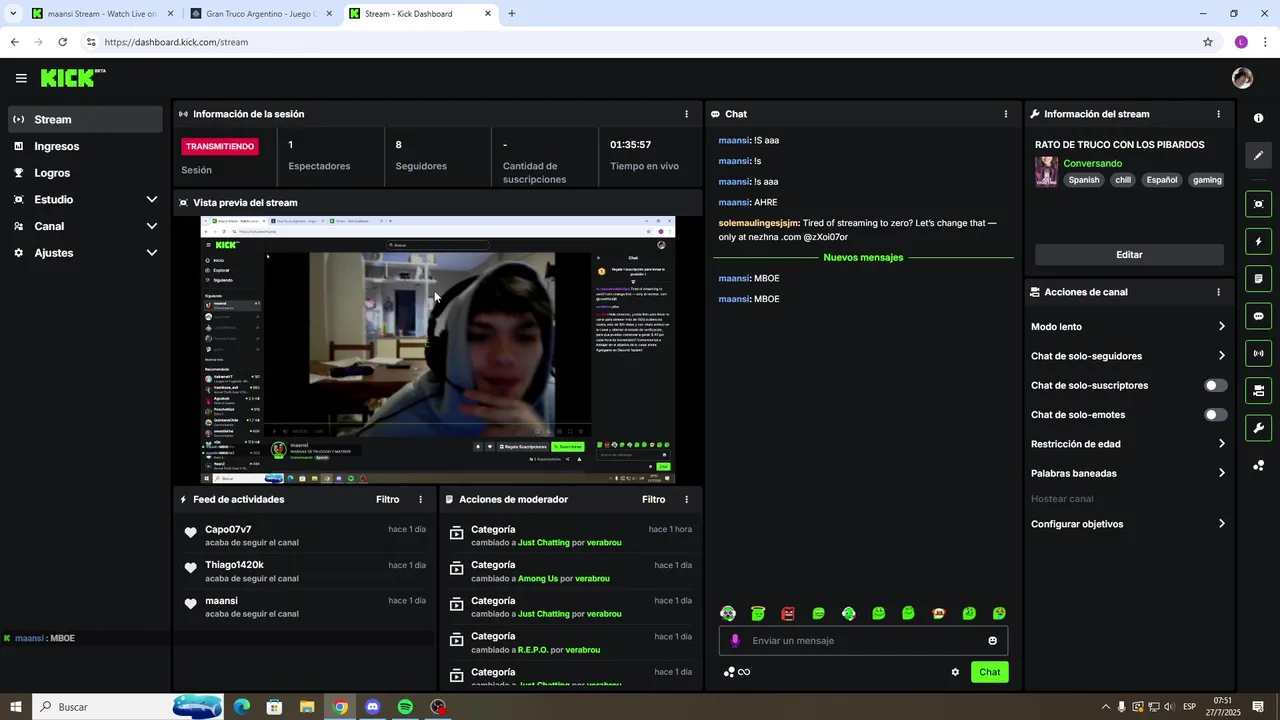Open Chat de solo-seguidores options arrow

[1221, 356]
